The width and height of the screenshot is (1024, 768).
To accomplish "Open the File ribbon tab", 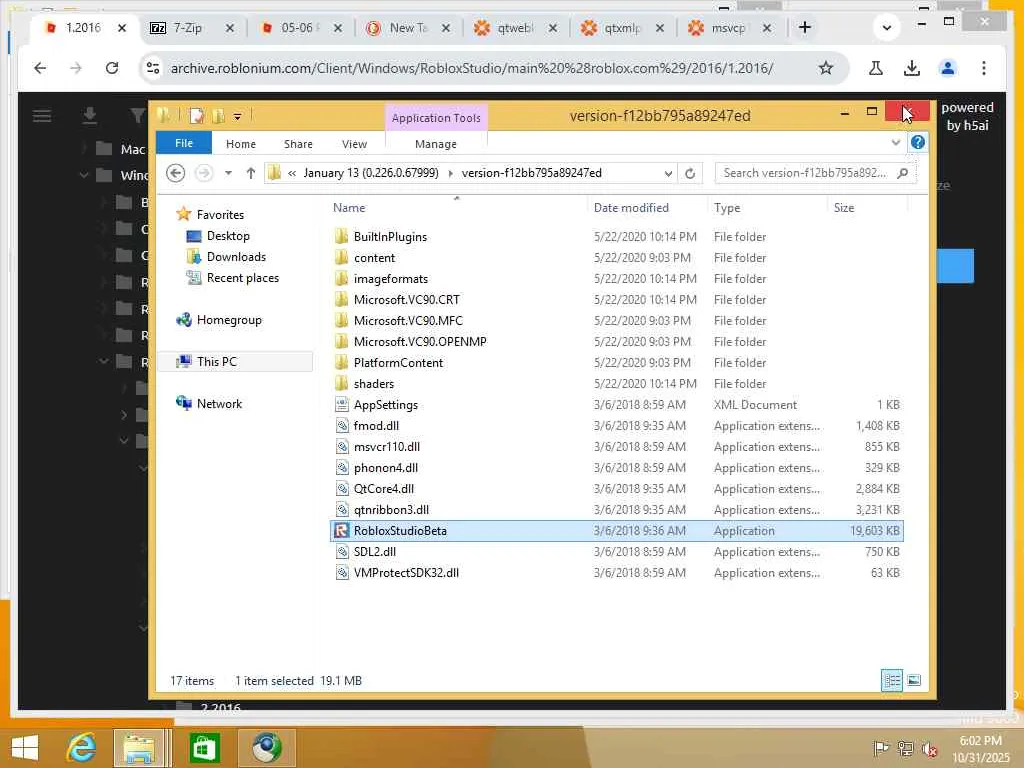I will (184, 143).
